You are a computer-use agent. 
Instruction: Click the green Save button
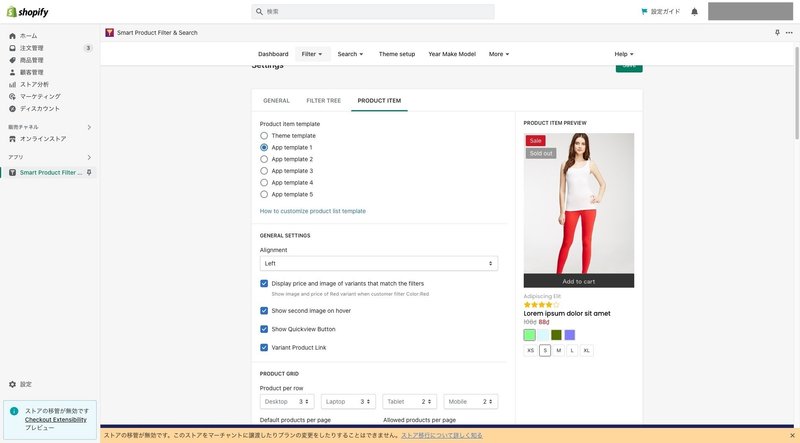629,66
